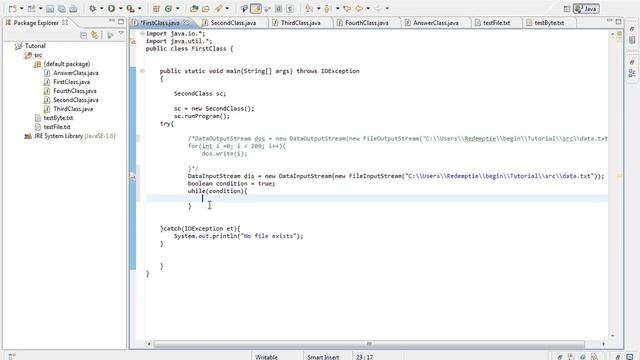Click the Open Perspective icon
The width and height of the screenshot is (640, 360).
point(567,9)
